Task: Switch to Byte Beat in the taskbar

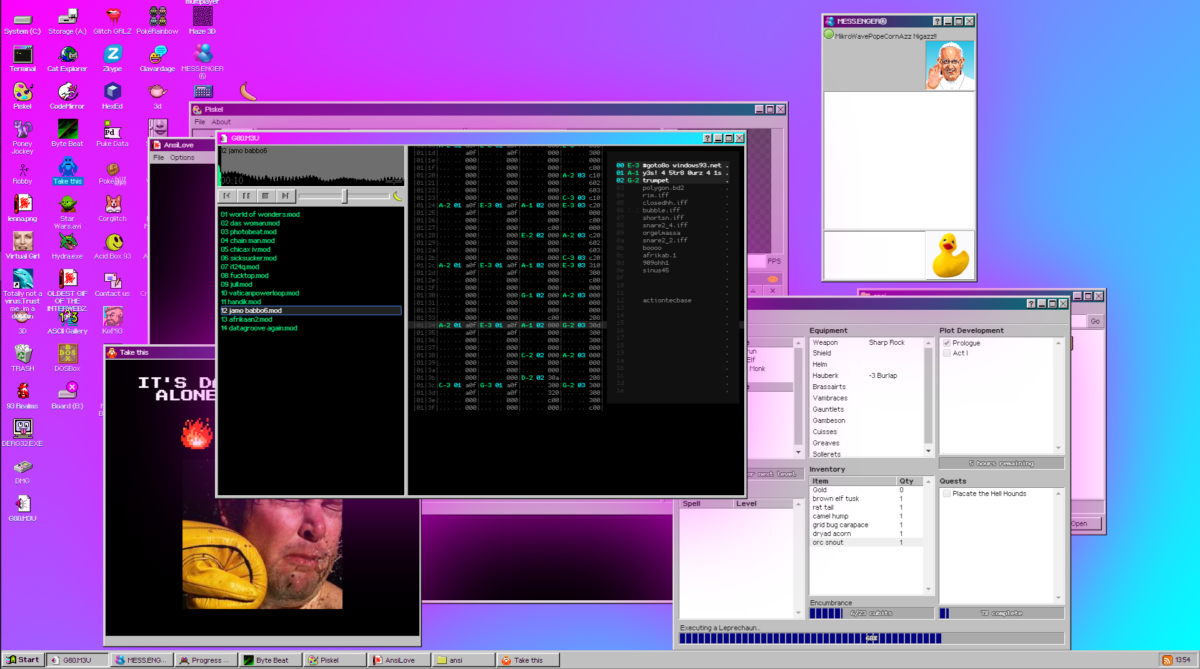Action: 272,660
